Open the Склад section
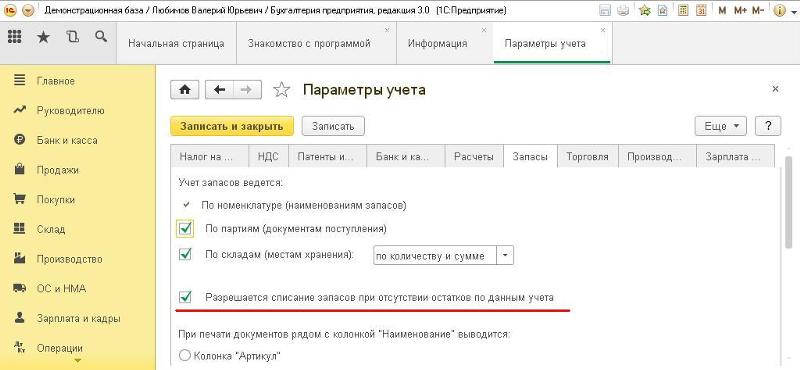Viewport: 800px width, 370px height. tap(51, 229)
